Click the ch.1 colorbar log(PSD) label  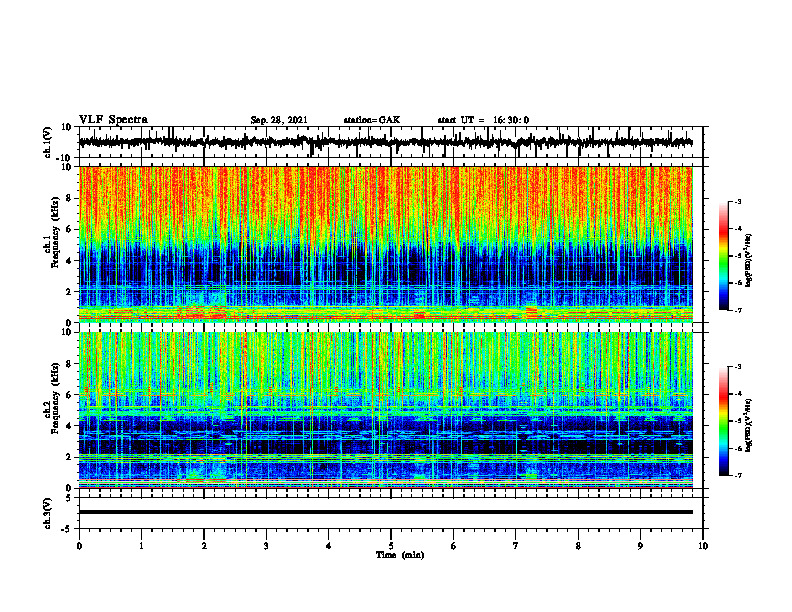coord(749,261)
